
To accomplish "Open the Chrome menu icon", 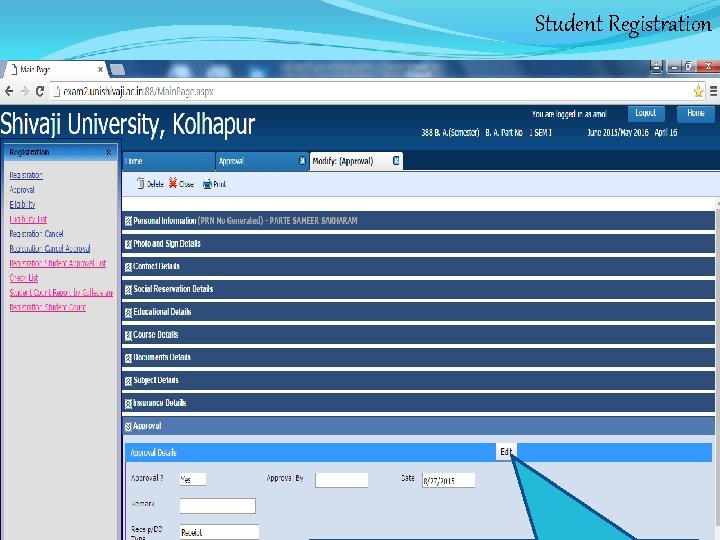I will pyautogui.click(x=714, y=91).
